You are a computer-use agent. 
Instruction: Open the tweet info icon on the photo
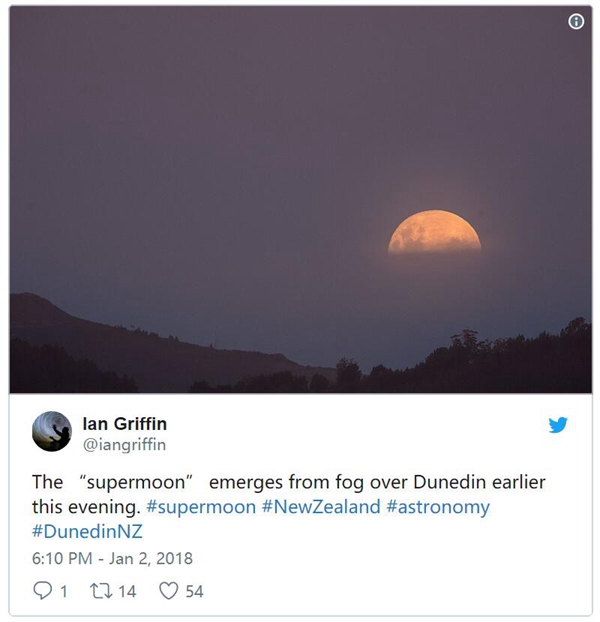pos(576,21)
